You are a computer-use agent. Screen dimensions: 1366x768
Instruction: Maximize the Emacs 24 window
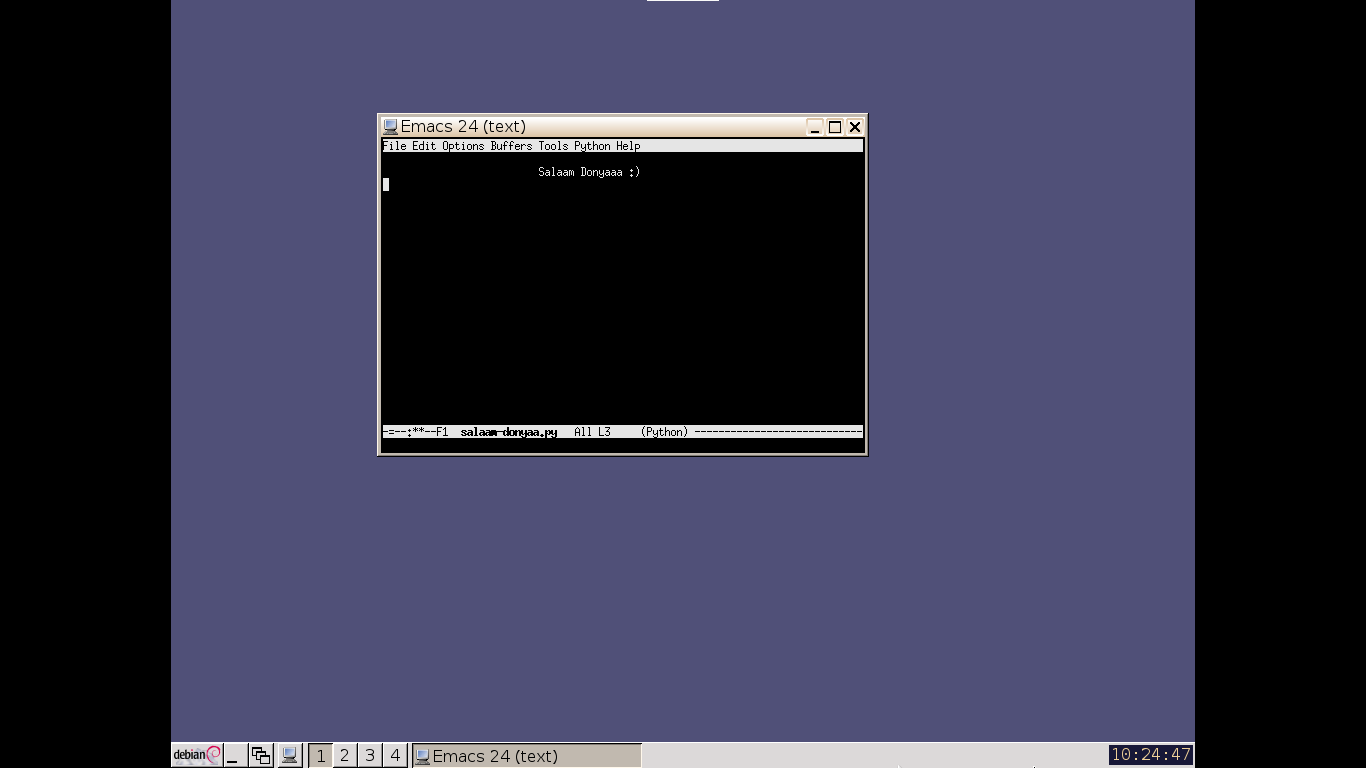click(x=835, y=127)
